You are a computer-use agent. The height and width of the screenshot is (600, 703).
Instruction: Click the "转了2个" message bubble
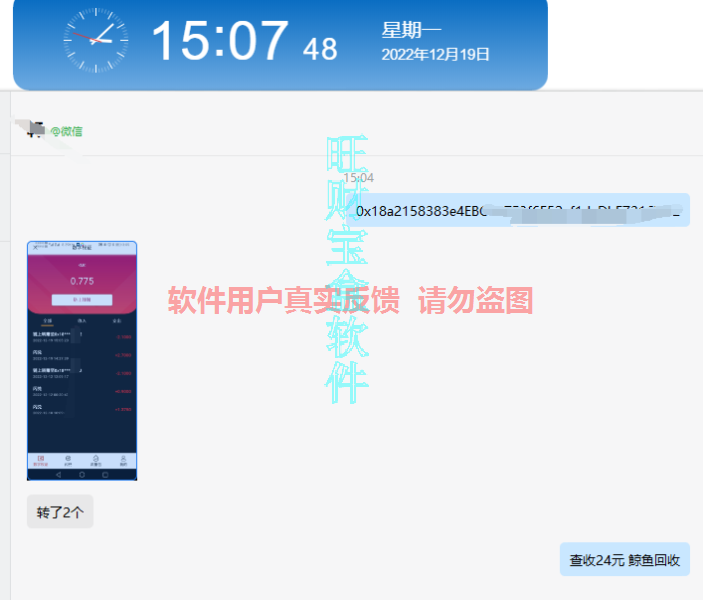pos(60,512)
